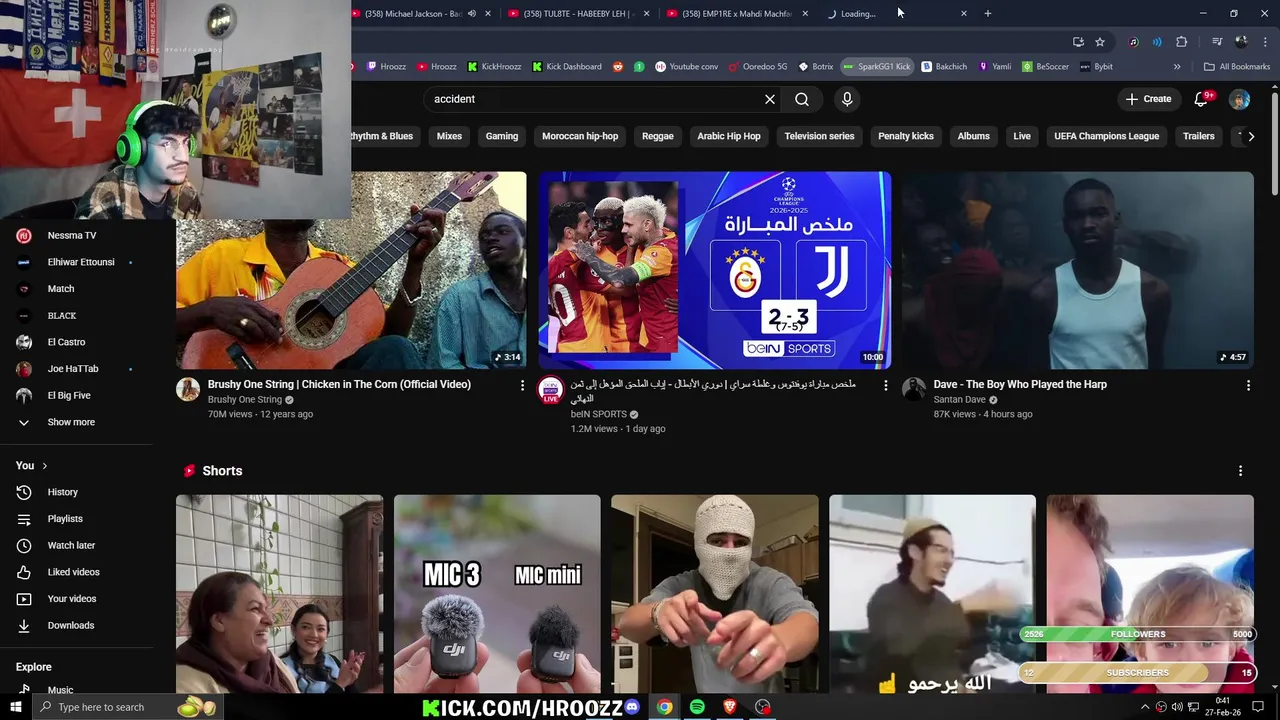Open options for the Dave Harp video

click(1248, 385)
